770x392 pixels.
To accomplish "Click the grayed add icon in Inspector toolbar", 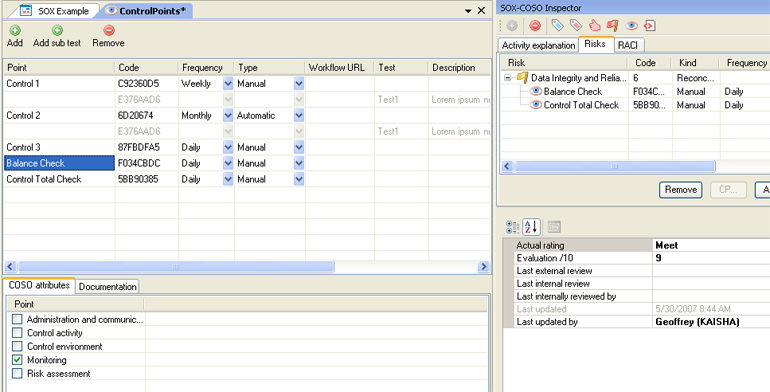I will point(511,25).
